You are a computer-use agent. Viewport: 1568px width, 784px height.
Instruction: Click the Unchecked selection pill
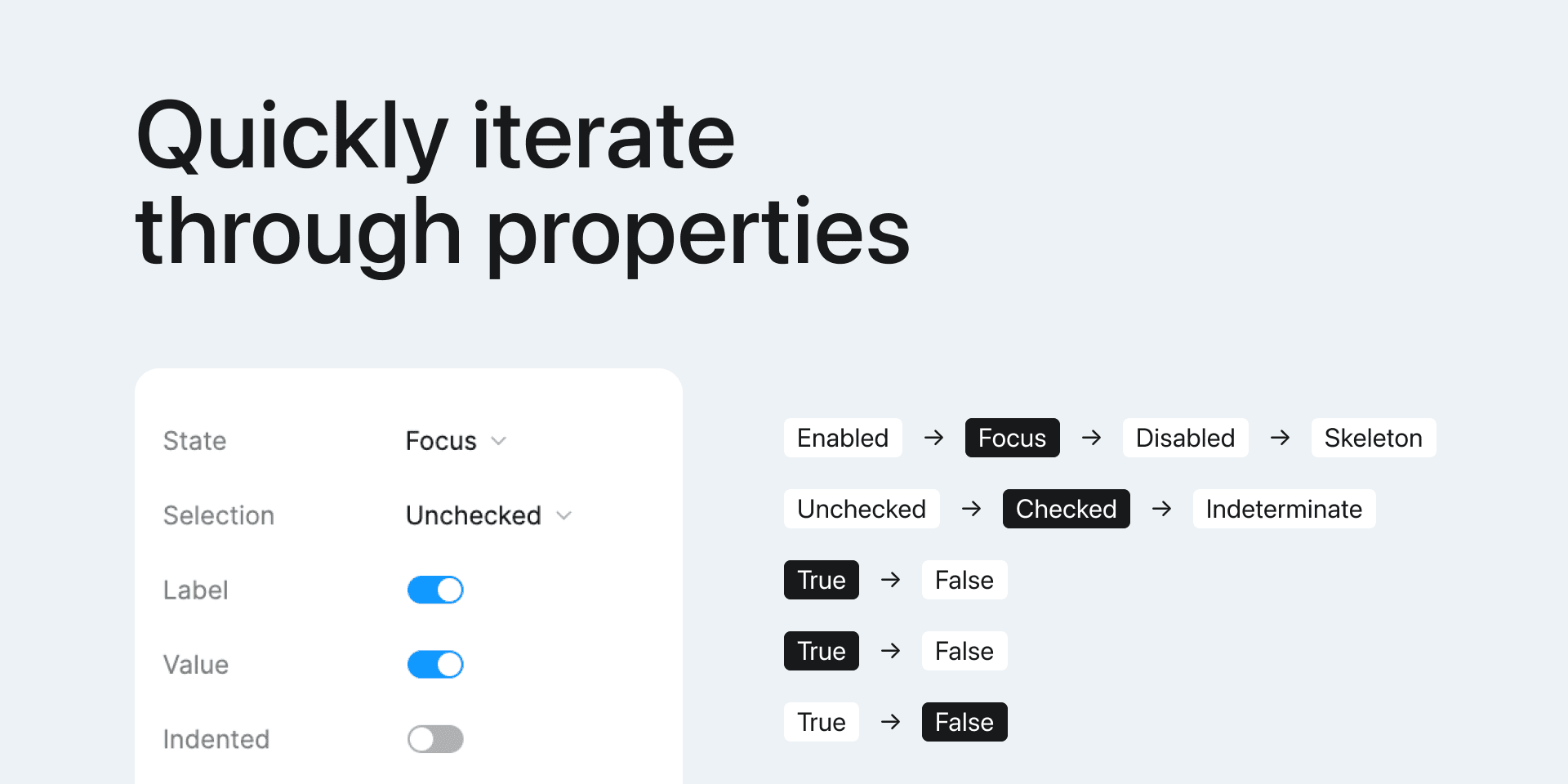tap(862, 509)
